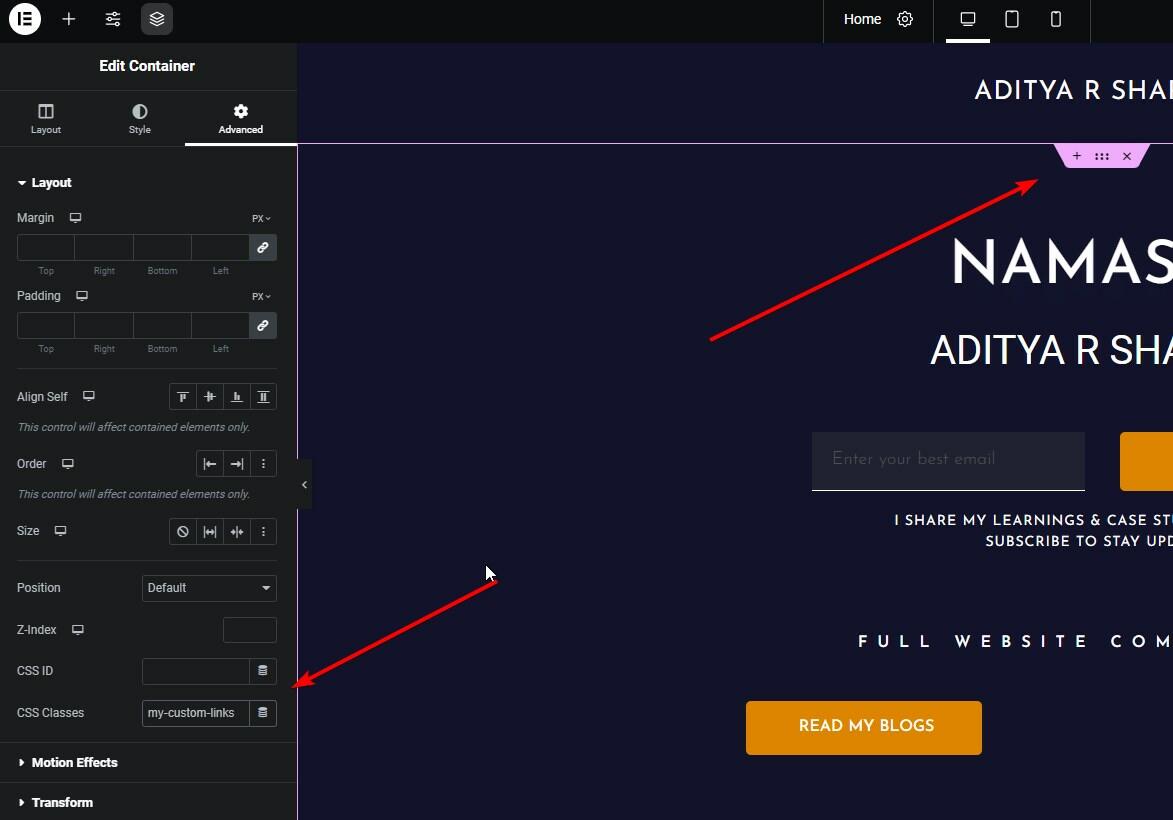Image resolution: width=1173 pixels, height=820 pixels.
Task: Click the Enter your best email field
Action: pos(947,461)
